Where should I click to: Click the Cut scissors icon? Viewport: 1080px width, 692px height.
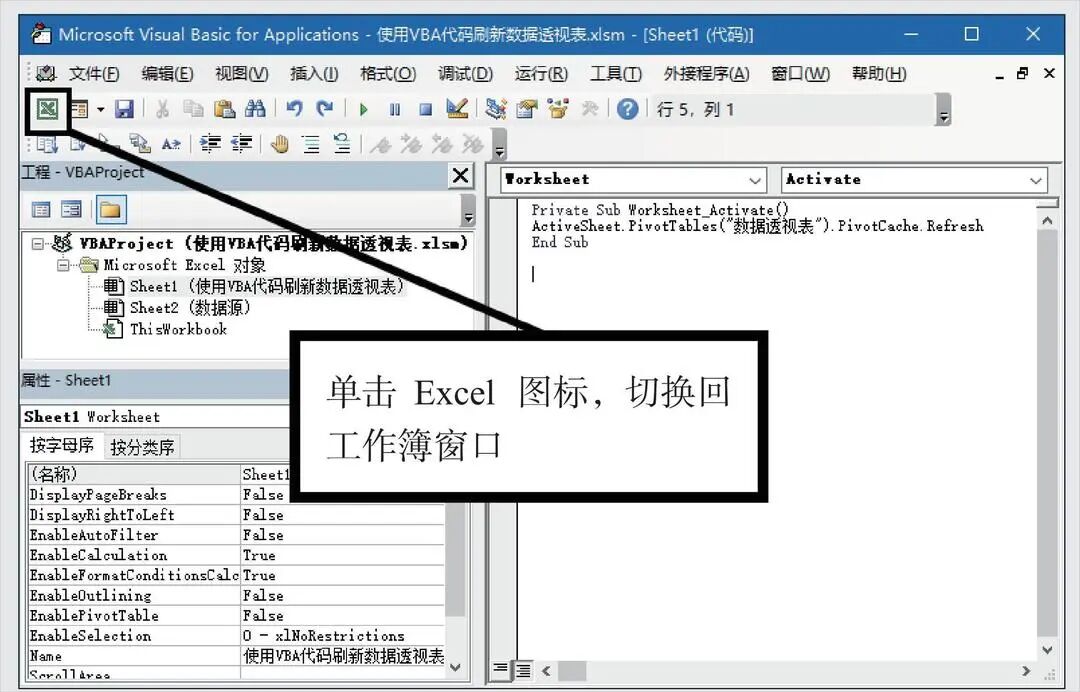point(163,109)
